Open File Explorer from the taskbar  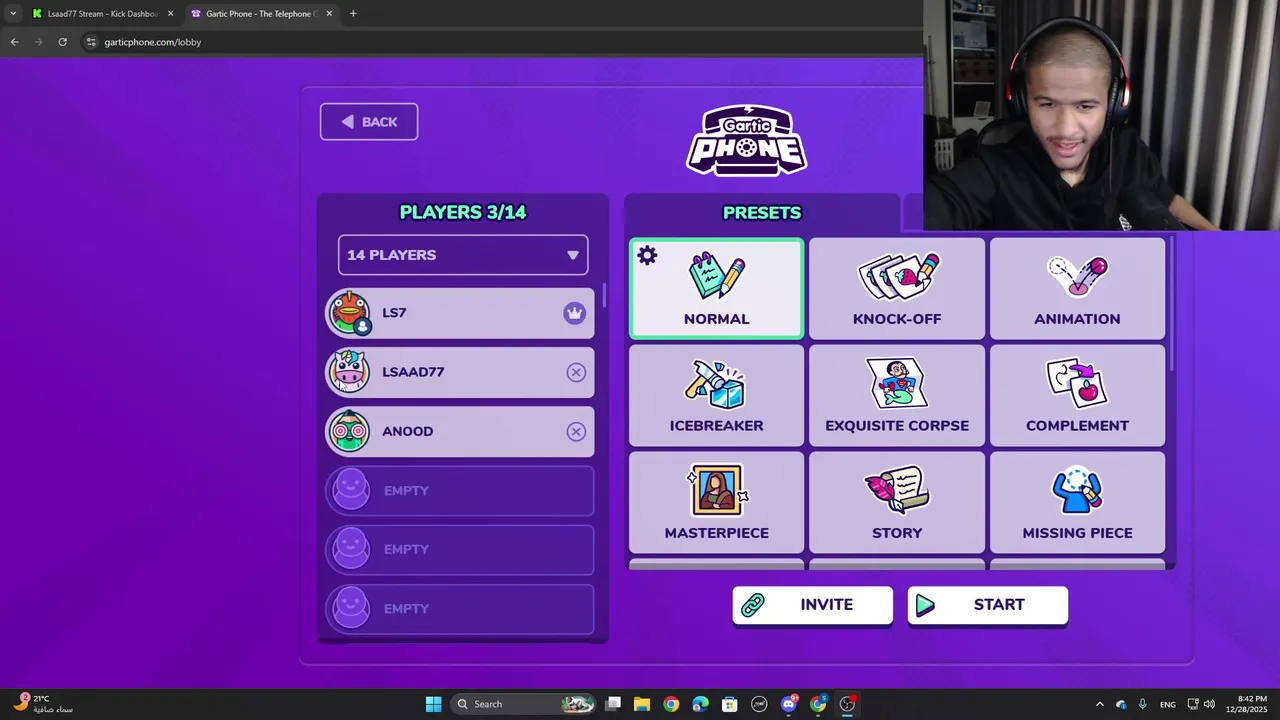click(642, 704)
